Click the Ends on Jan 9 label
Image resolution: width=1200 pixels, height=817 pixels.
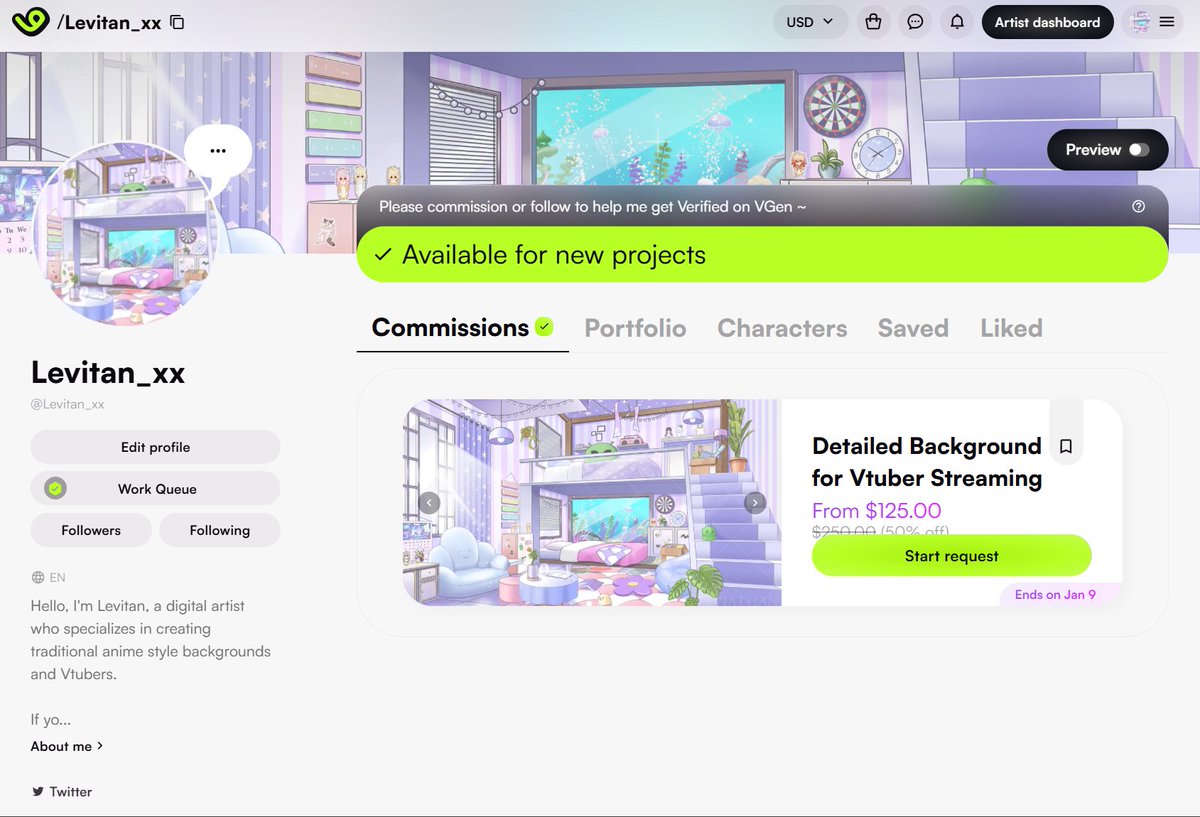coord(1055,594)
